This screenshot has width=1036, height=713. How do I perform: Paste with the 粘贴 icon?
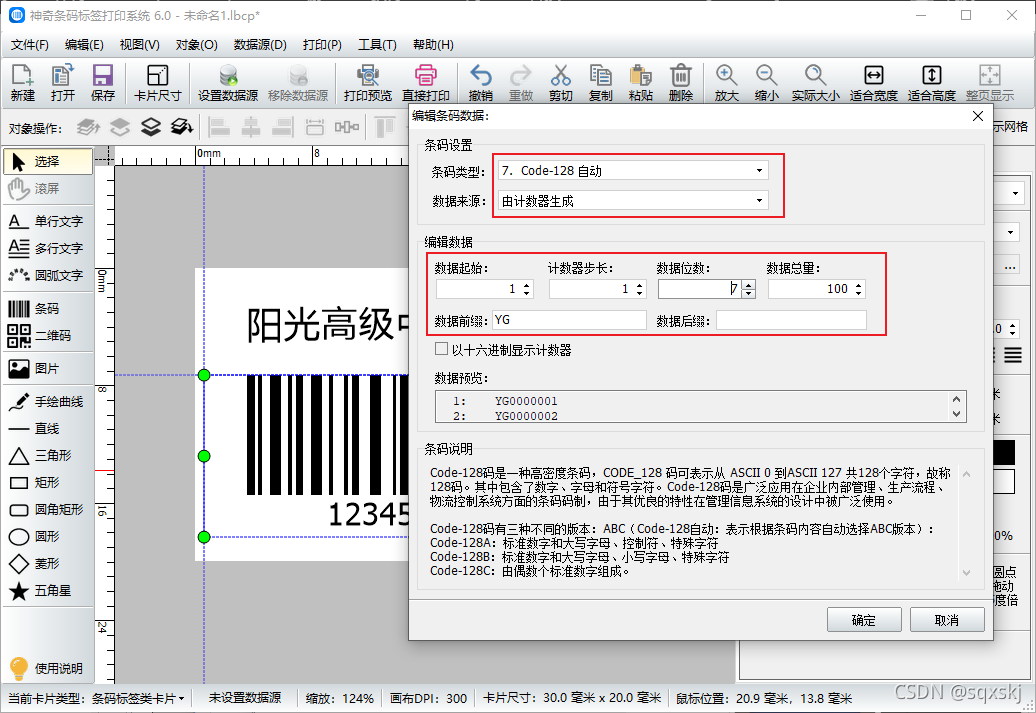[x=640, y=83]
